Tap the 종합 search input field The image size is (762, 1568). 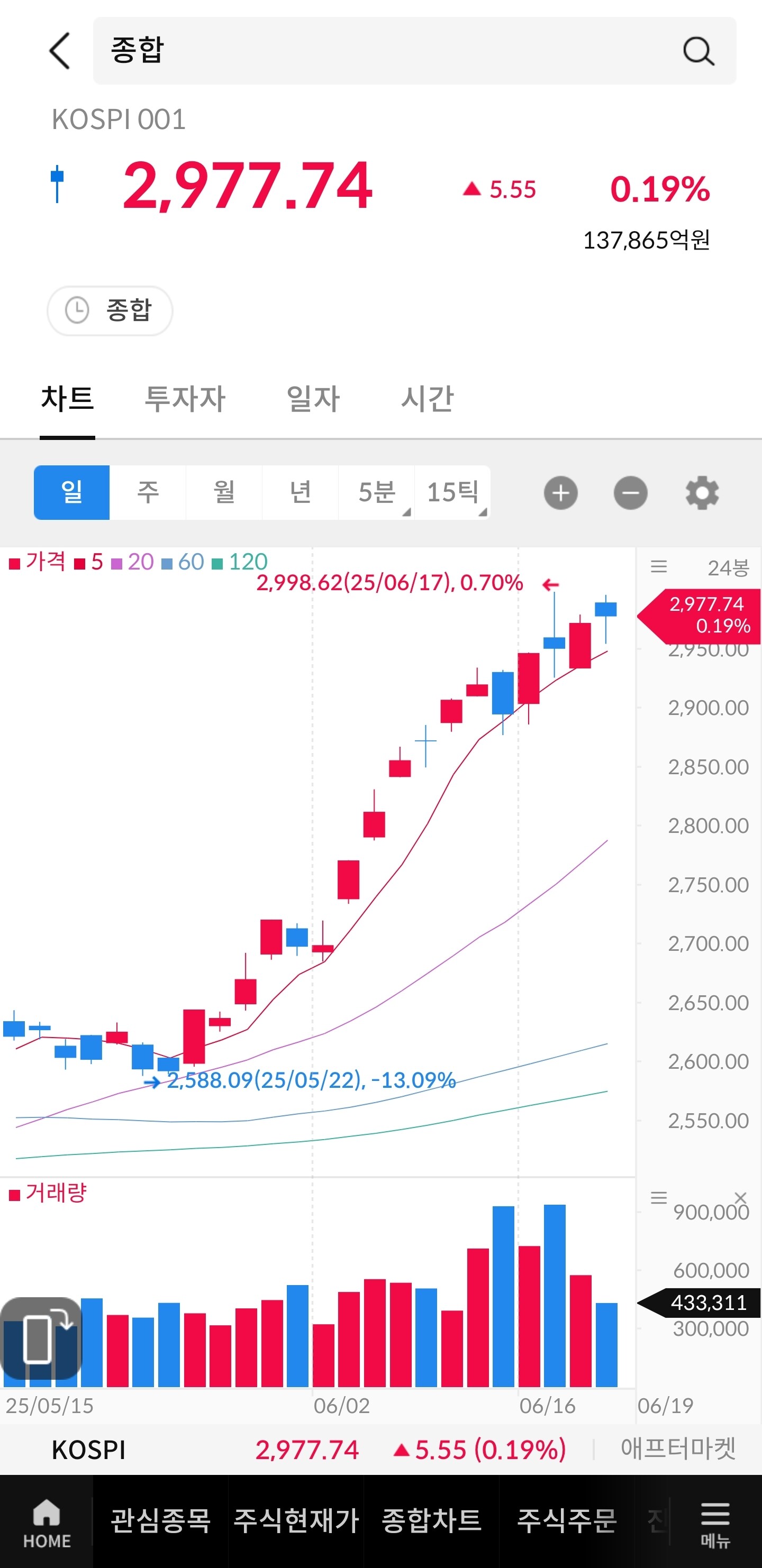click(x=390, y=51)
